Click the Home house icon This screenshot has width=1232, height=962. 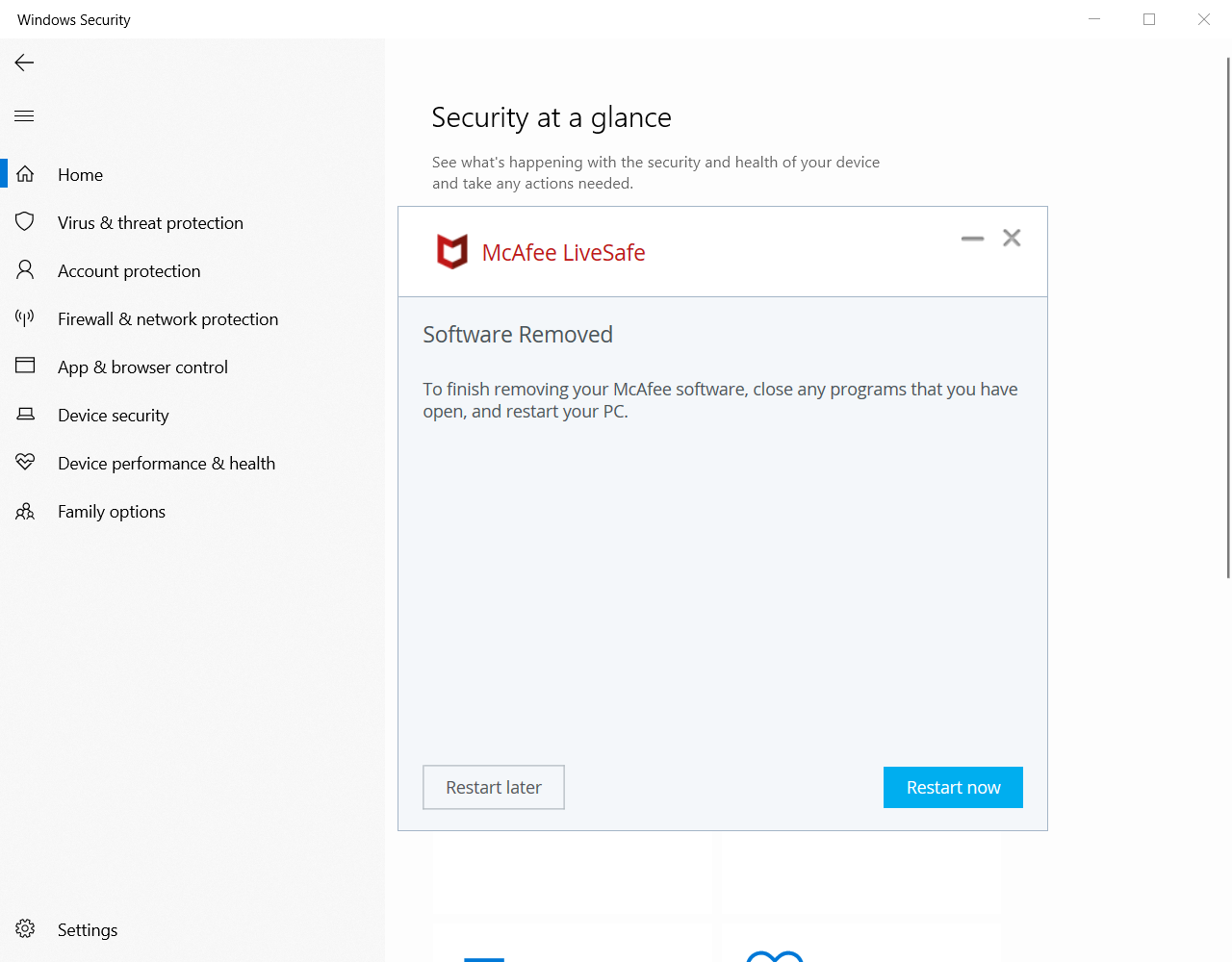(25, 174)
